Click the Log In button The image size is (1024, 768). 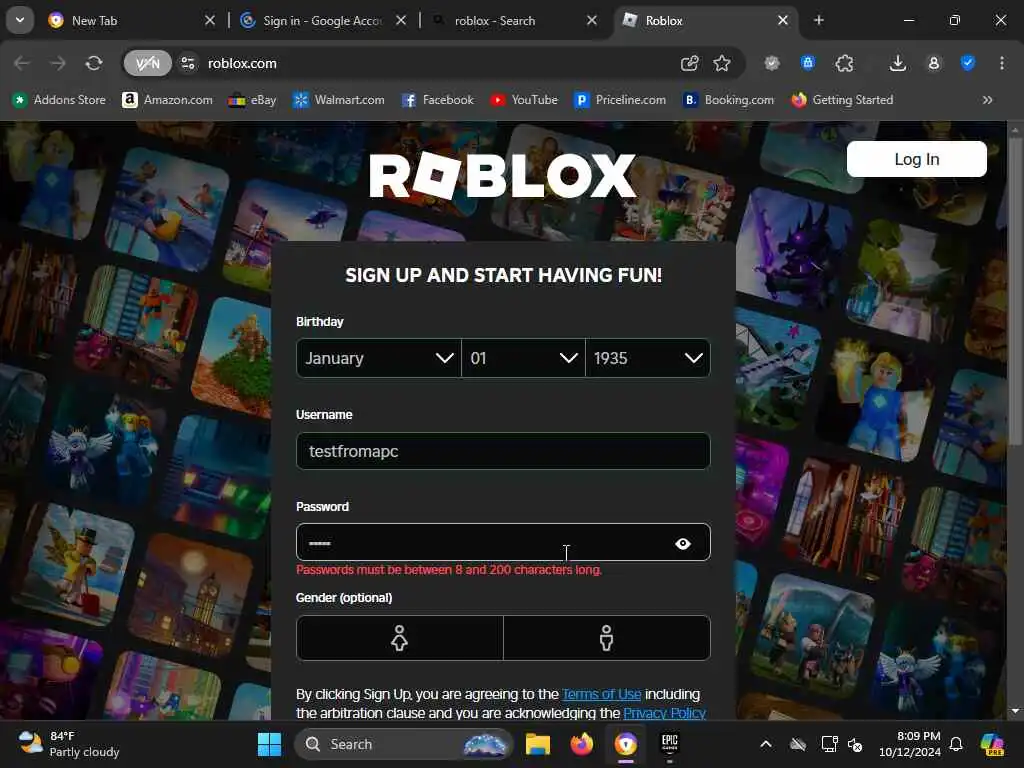[x=916, y=159]
